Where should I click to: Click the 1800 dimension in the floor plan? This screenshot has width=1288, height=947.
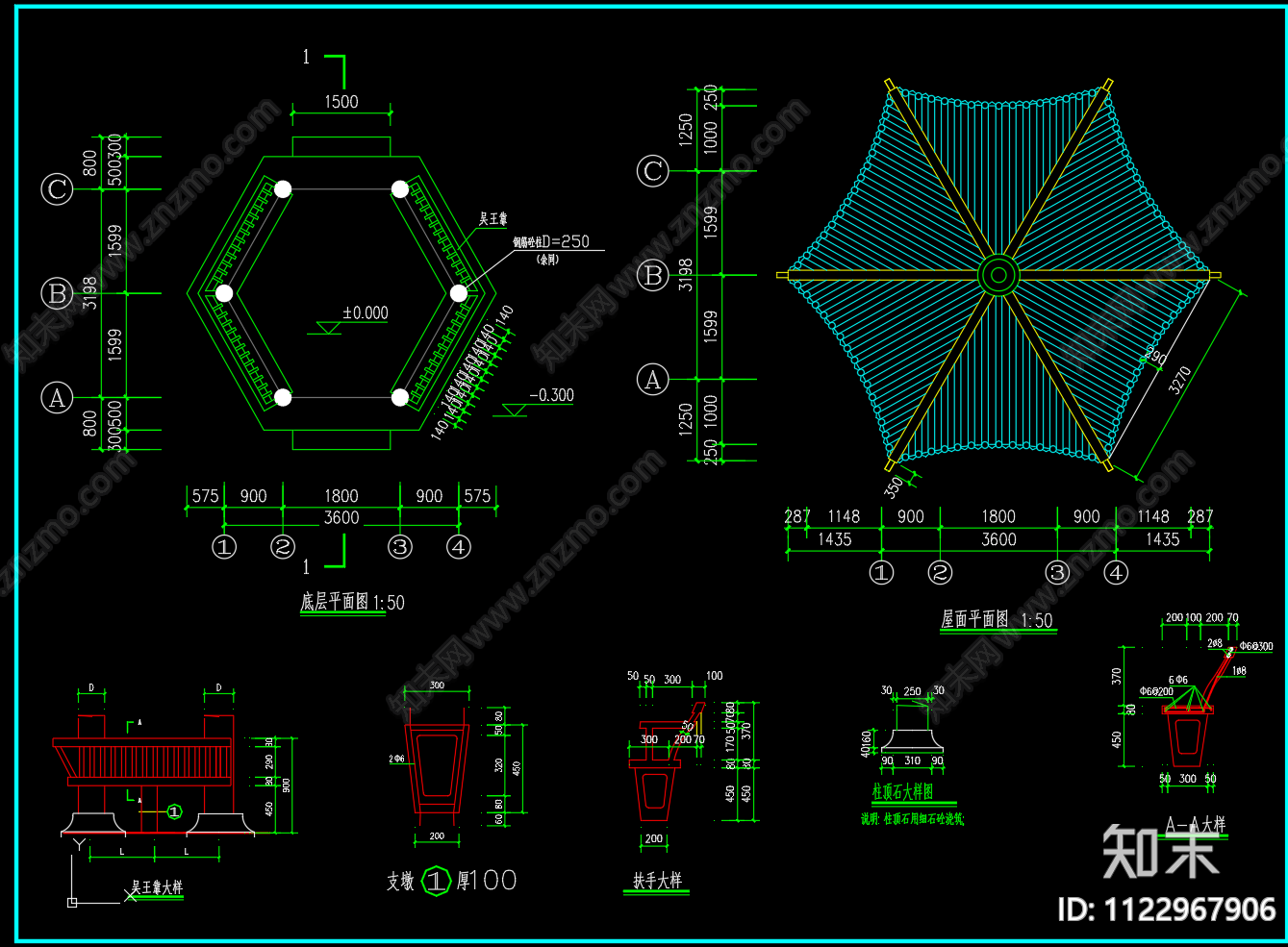(341, 496)
